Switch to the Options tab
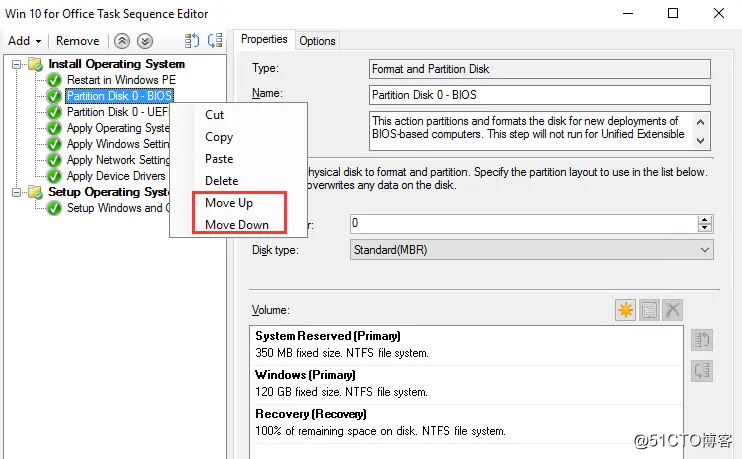Viewport: 742px width, 459px height. tap(317, 41)
